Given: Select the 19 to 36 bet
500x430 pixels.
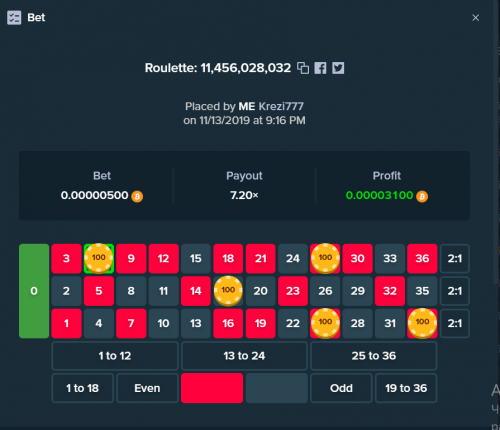Looking at the screenshot, I should point(406,388).
